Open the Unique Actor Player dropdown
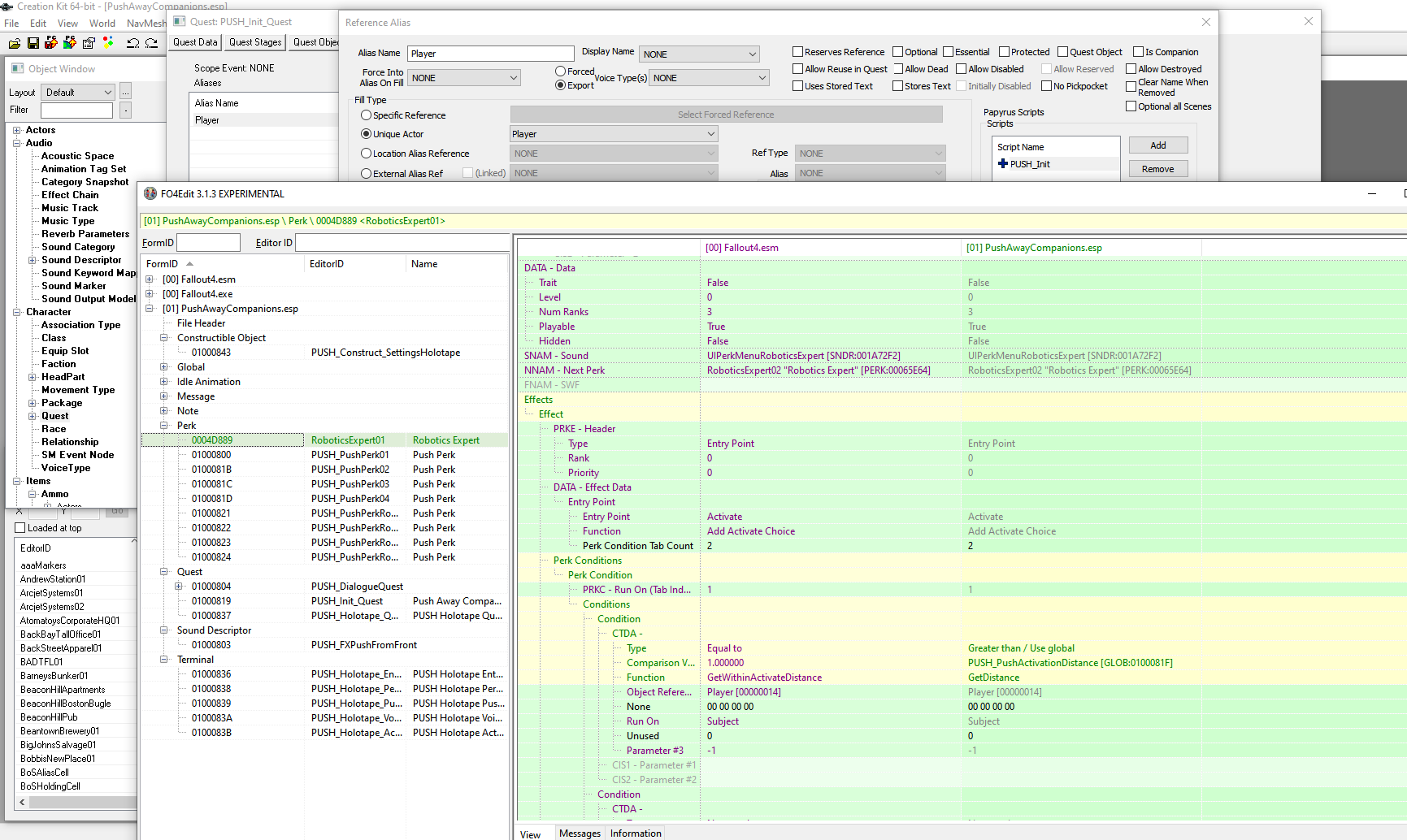The image size is (1407, 840). [614, 134]
